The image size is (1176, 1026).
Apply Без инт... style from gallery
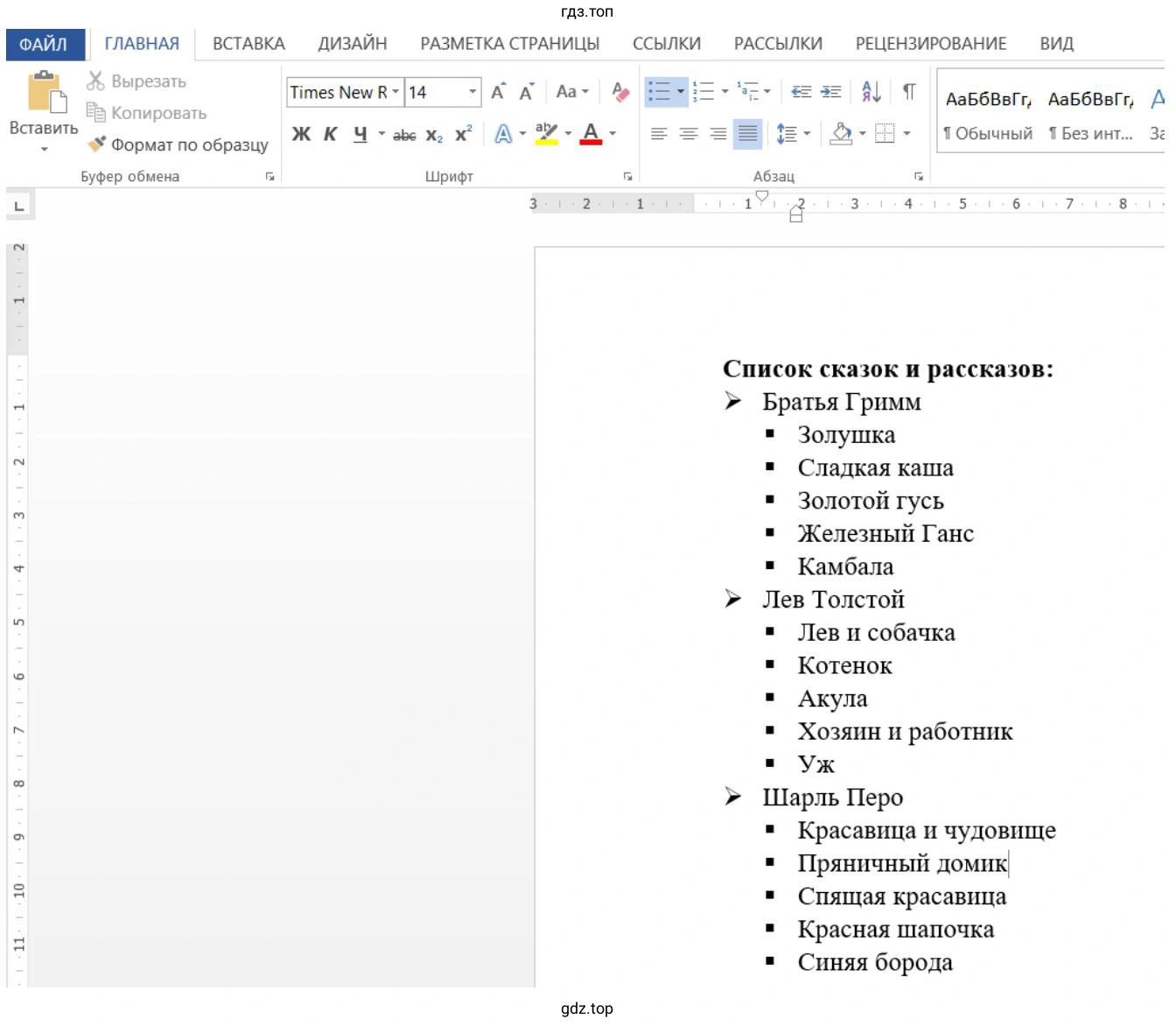tap(1090, 114)
